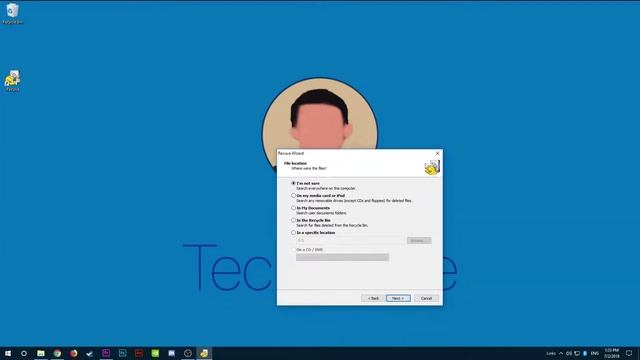Select the "I'm not sure" radio option
The height and width of the screenshot is (360, 640).
pos(293,183)
